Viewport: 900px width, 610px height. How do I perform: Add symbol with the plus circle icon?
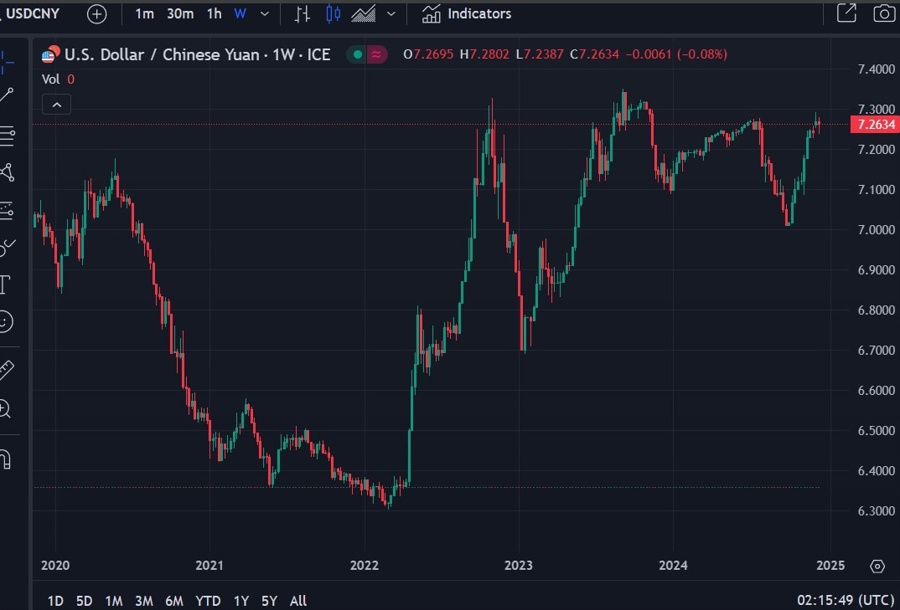pos(97,14)
